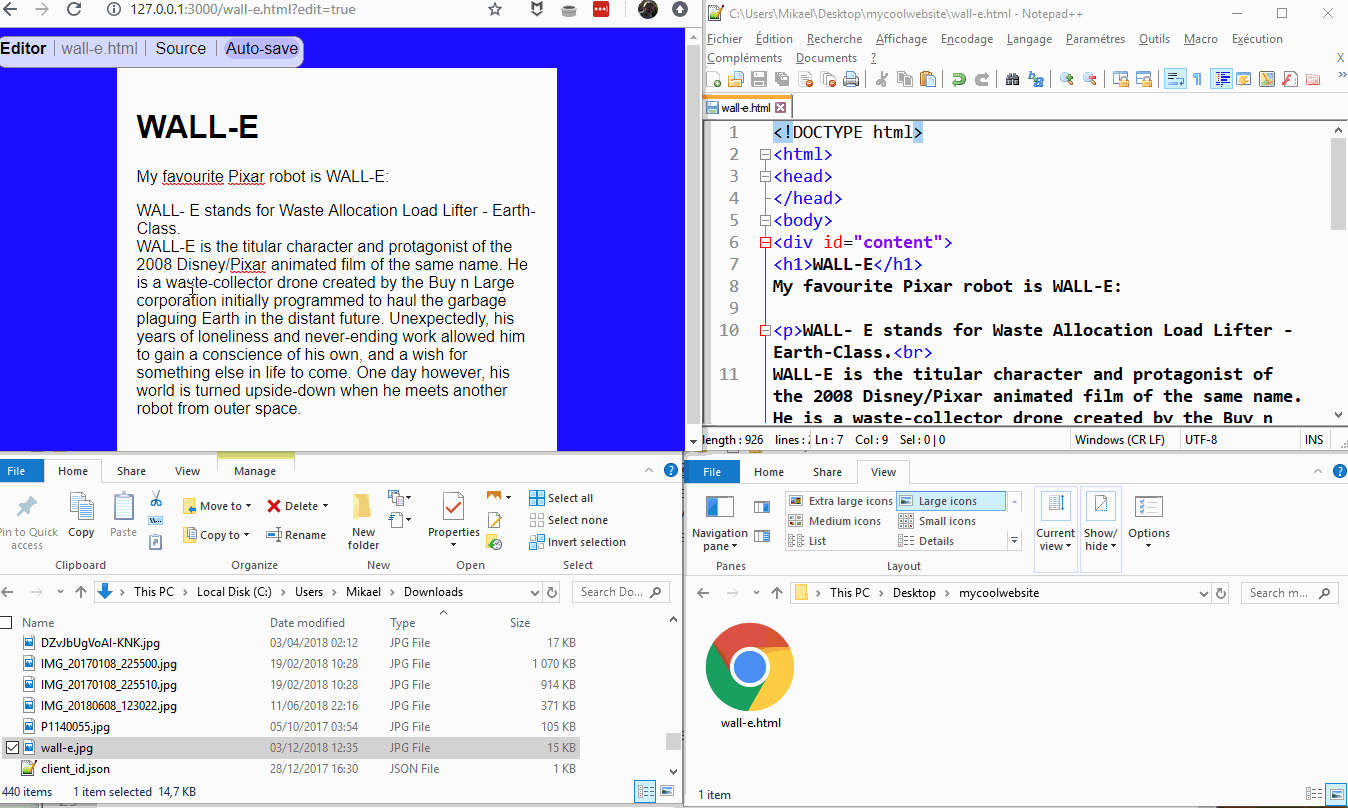The image size is (1348, 808).
Task: Open Find with binoculars icon
Action: click(1012, 80)
